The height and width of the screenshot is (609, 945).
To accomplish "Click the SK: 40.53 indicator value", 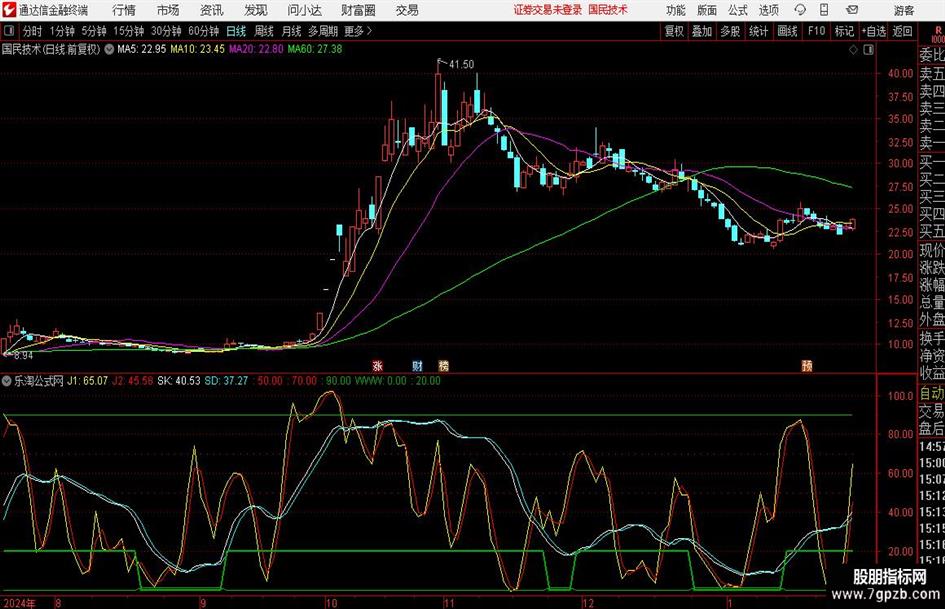I will coord(179,381).
